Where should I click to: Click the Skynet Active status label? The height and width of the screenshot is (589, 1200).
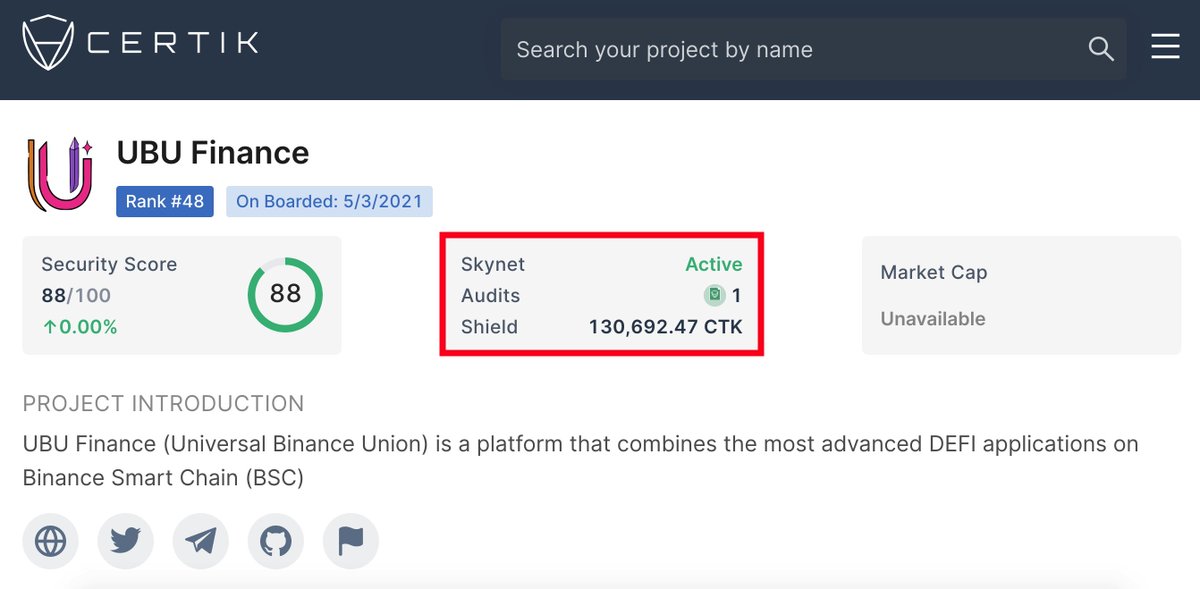click(713, 264)
